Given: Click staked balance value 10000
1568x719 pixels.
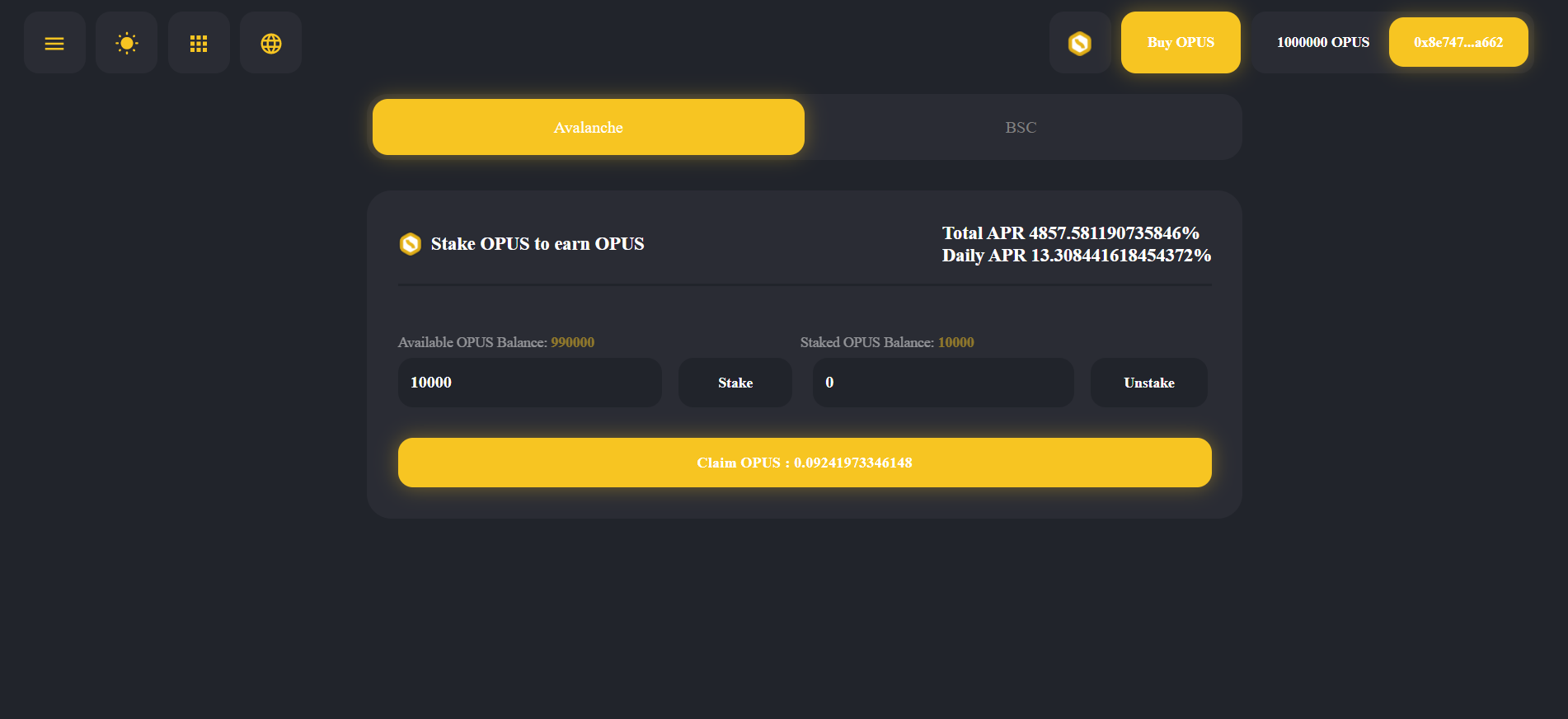Looking at the screenshot, I should pos(955,342).
